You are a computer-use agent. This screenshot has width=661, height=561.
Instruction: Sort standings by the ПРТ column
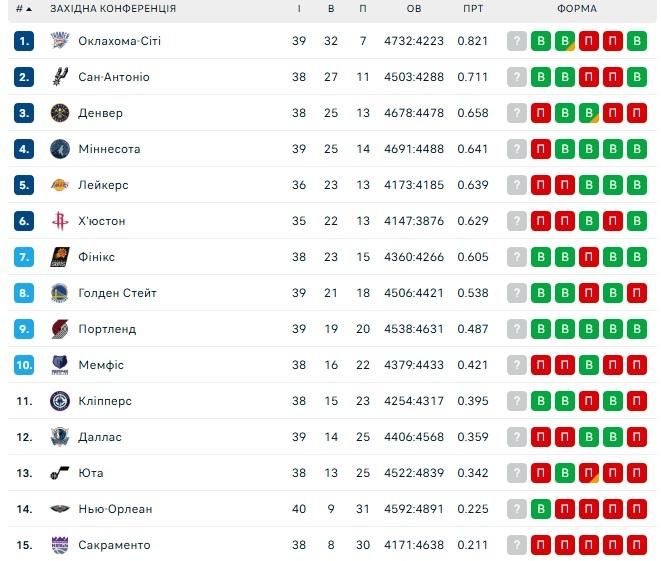473,9
